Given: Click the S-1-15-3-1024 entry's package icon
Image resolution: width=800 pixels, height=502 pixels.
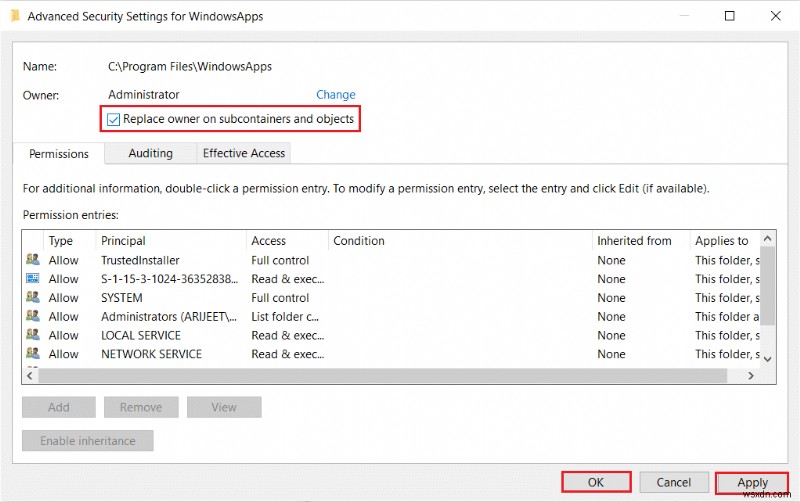Looking at the screenshot, I should coord(32,279).
